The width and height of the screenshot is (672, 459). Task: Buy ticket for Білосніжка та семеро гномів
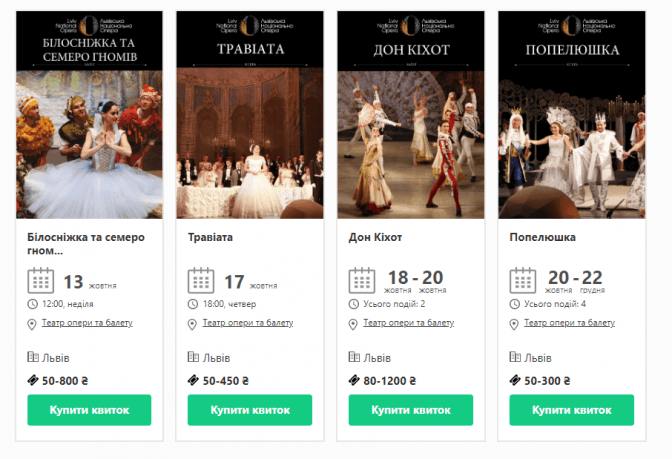88,410
